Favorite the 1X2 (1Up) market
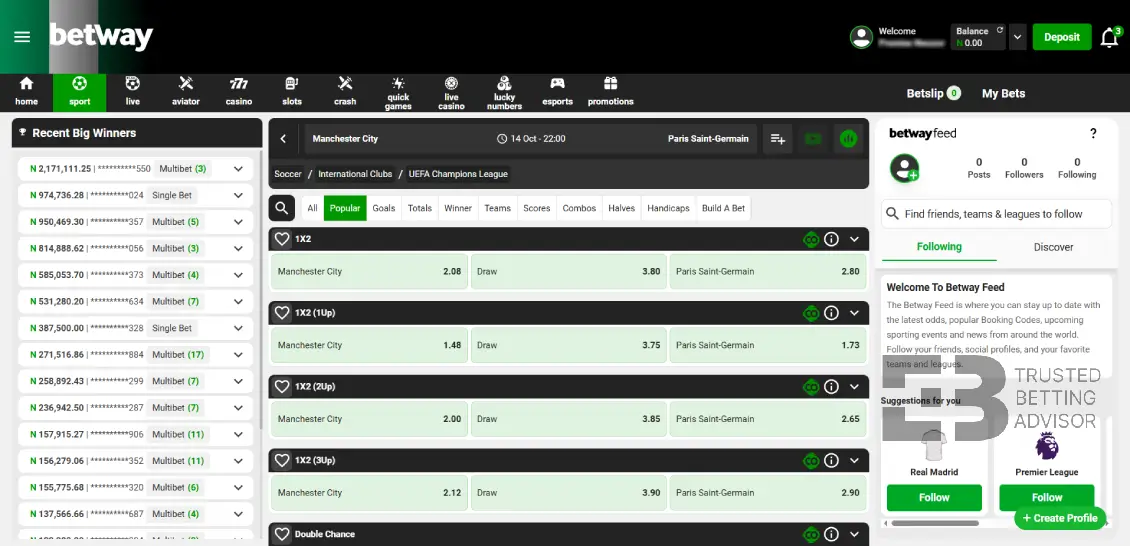1130x546 pixels. click(282, 313)
